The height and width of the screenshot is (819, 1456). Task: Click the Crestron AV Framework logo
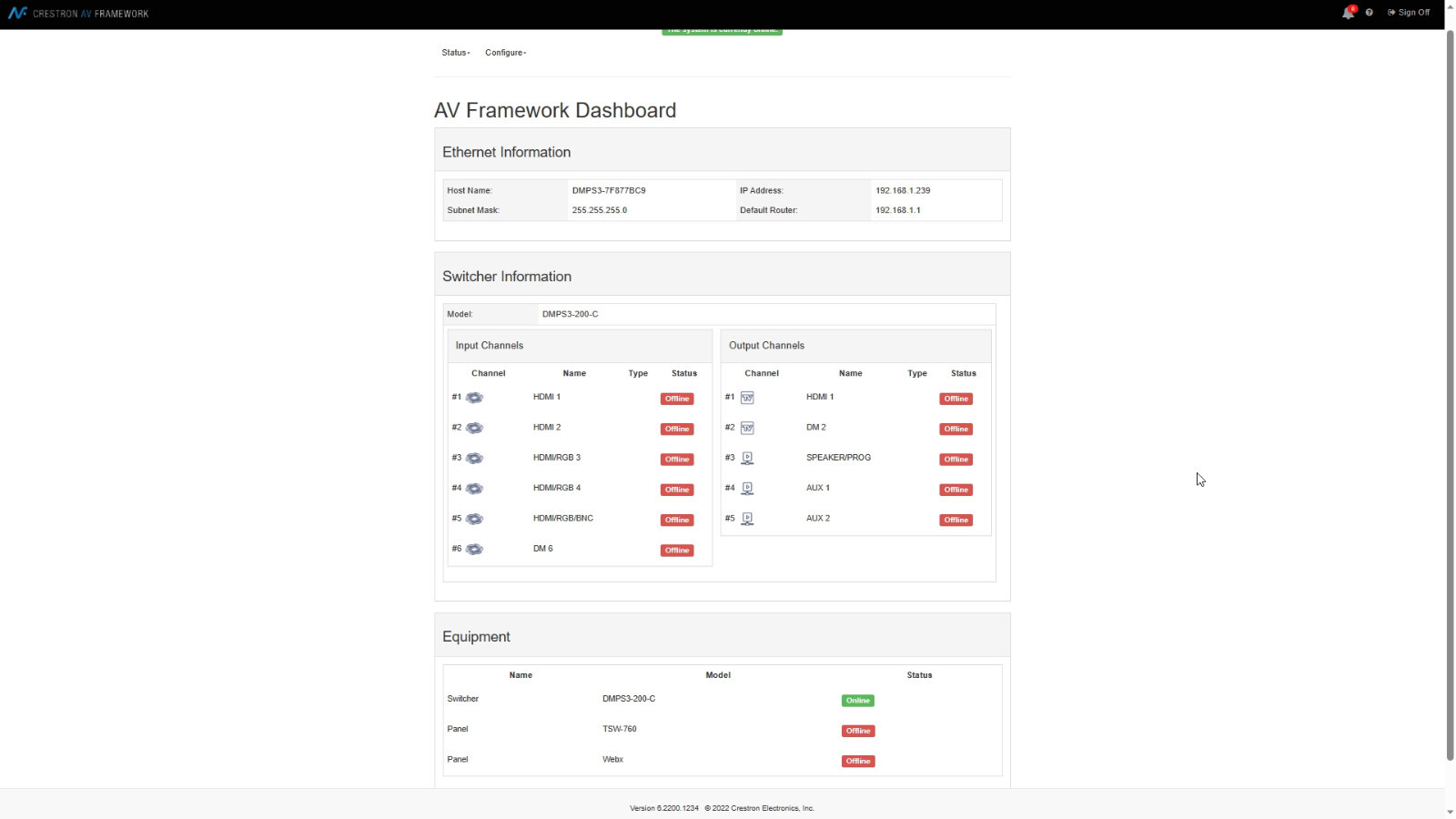(78, 14)
